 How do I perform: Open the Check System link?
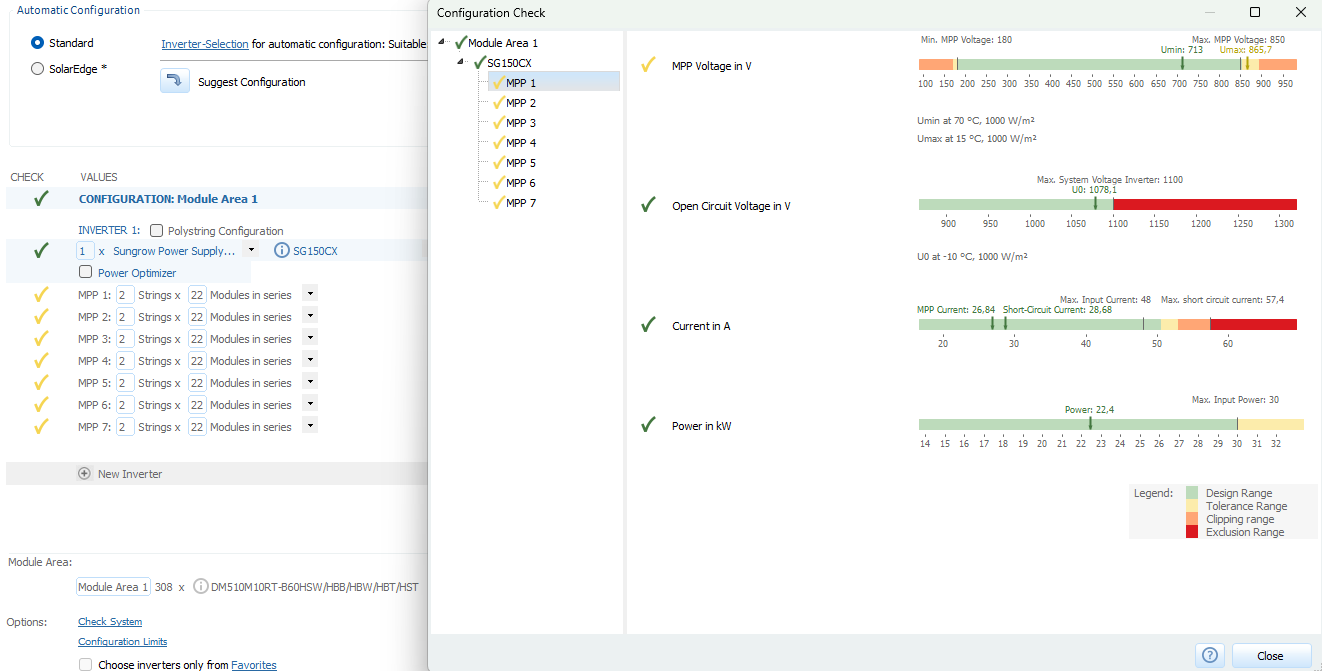click(x=110, y=622)
